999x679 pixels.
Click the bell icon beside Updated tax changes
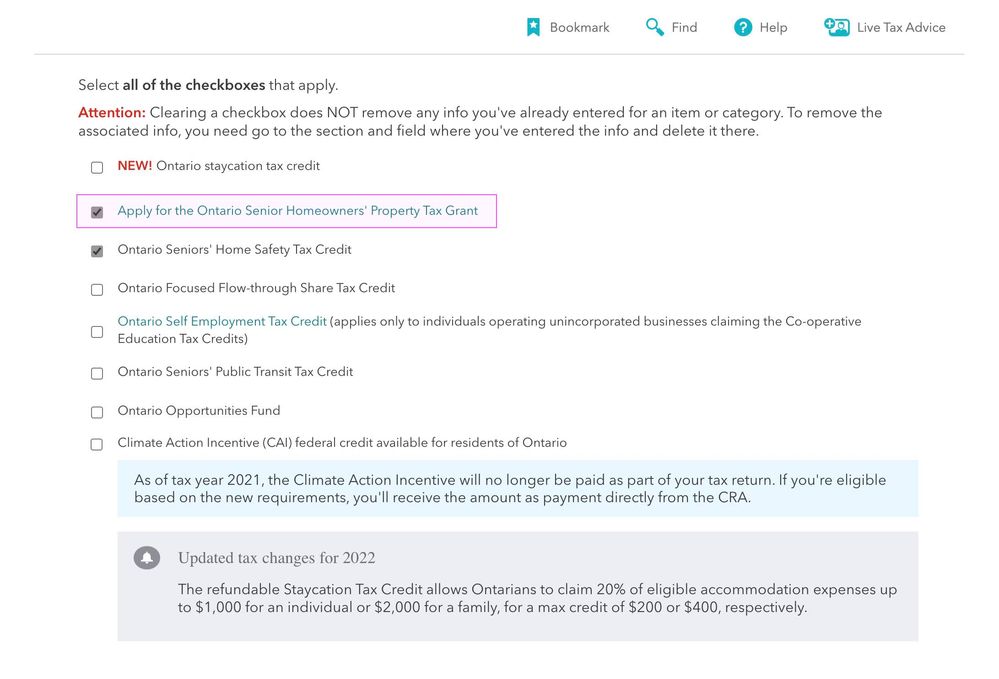(147, 558)
